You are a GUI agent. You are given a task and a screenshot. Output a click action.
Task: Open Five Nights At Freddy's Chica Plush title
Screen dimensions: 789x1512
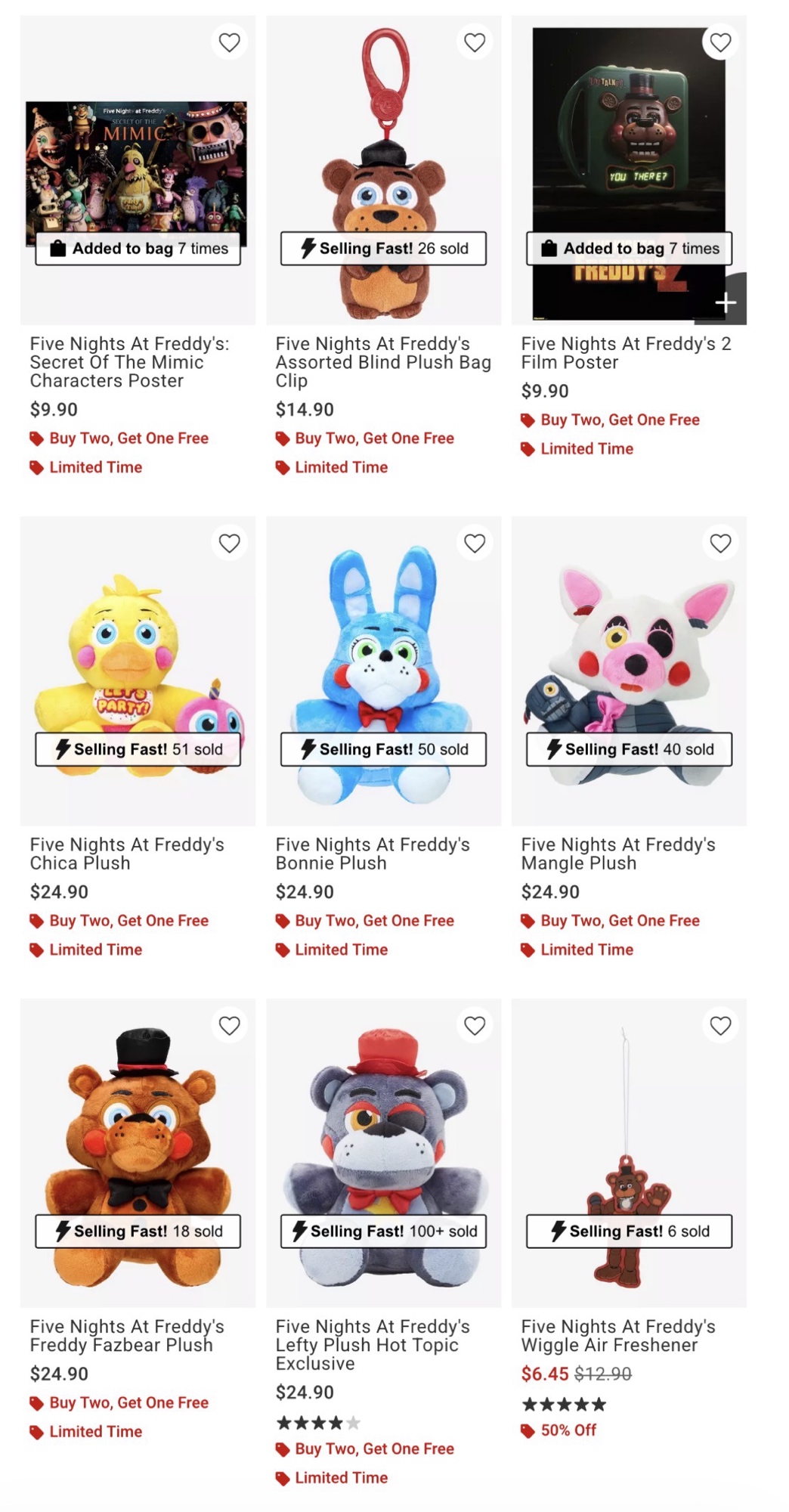click(x=127, y=854)
